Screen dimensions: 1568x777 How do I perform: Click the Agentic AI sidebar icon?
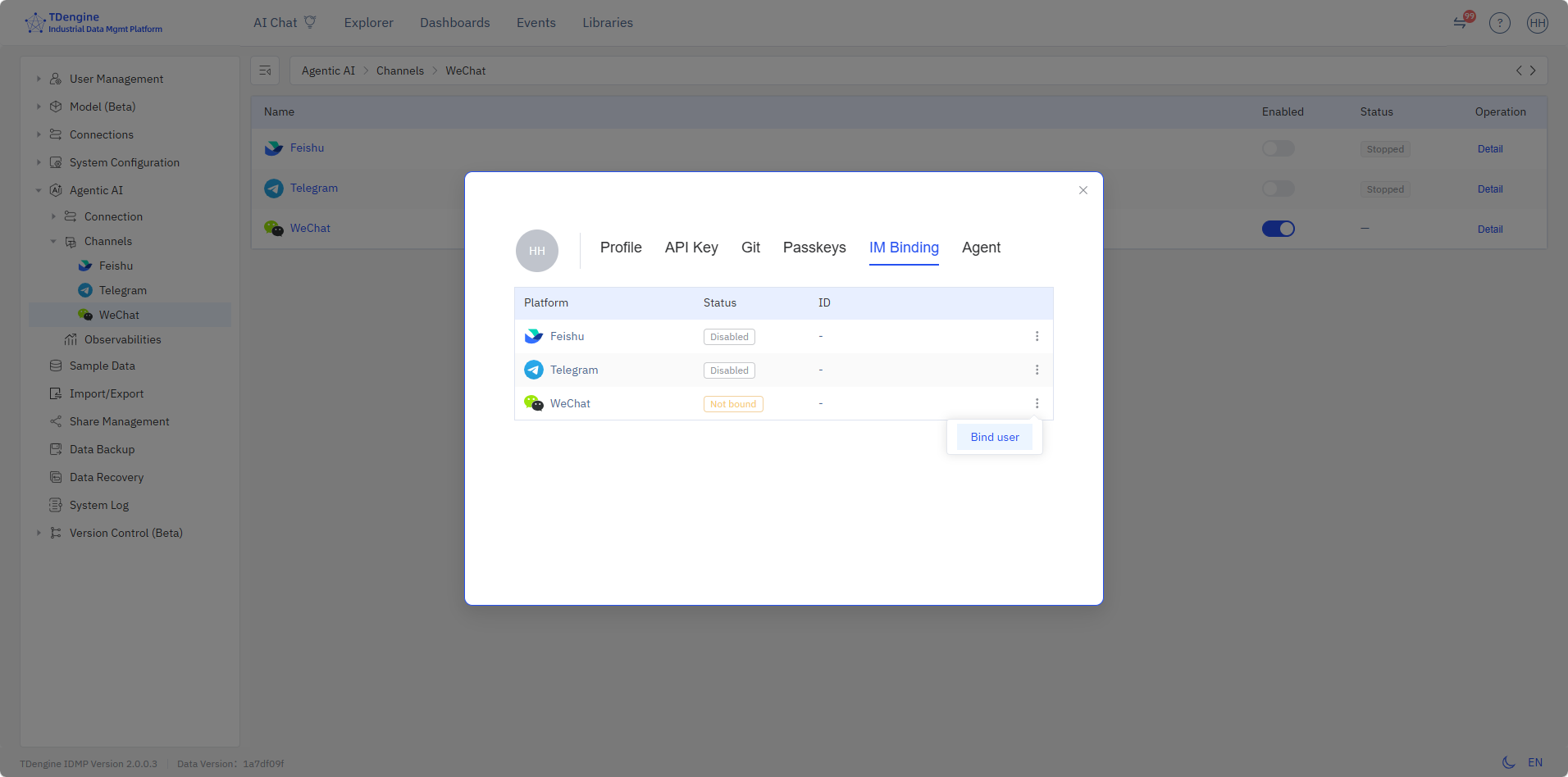56,190
